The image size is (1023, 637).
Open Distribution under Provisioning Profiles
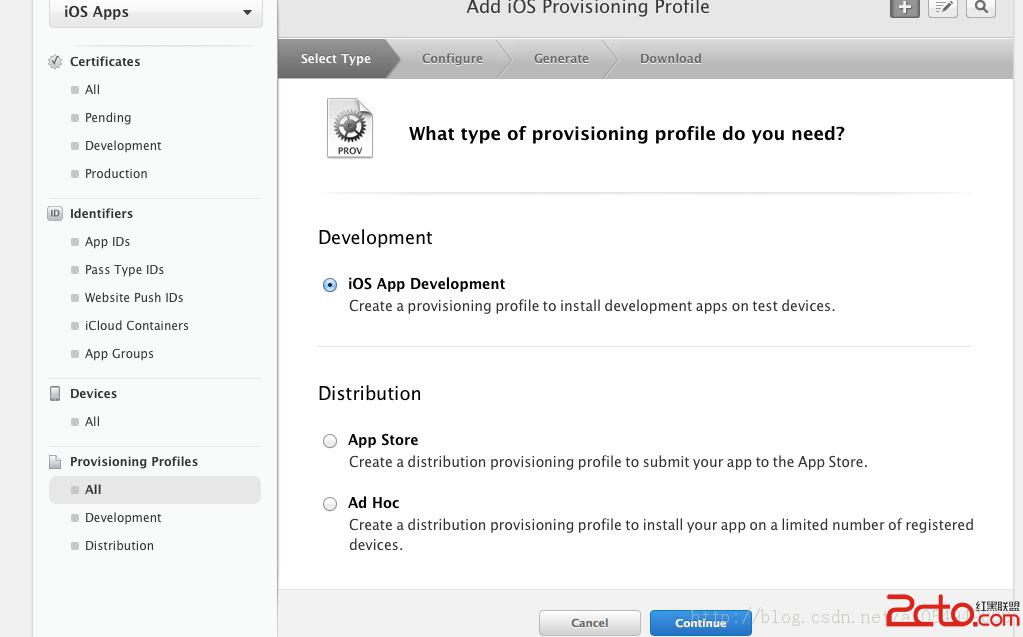119,546
